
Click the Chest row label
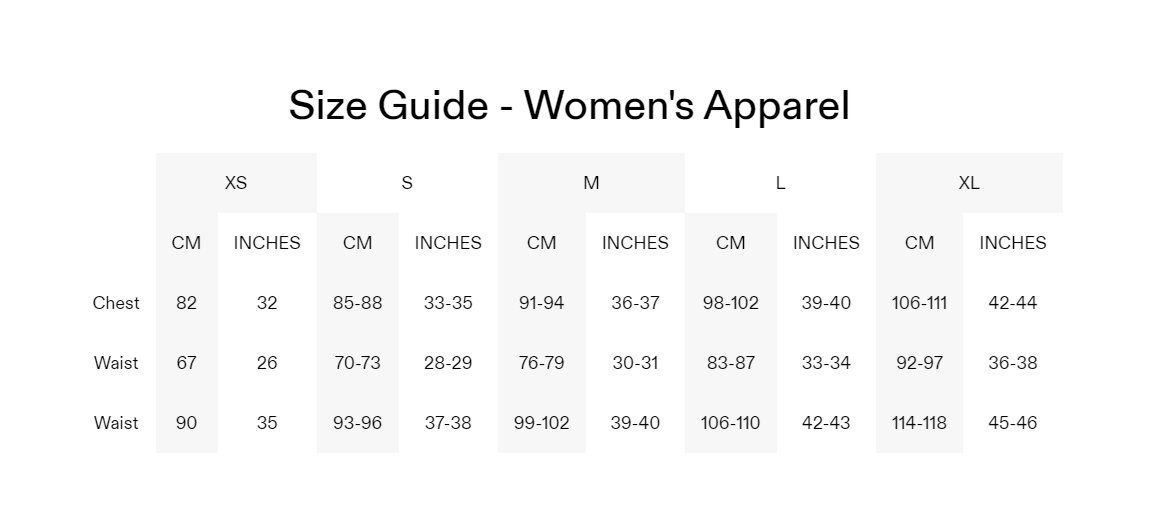pyautogui.click(x=116, y=303)
